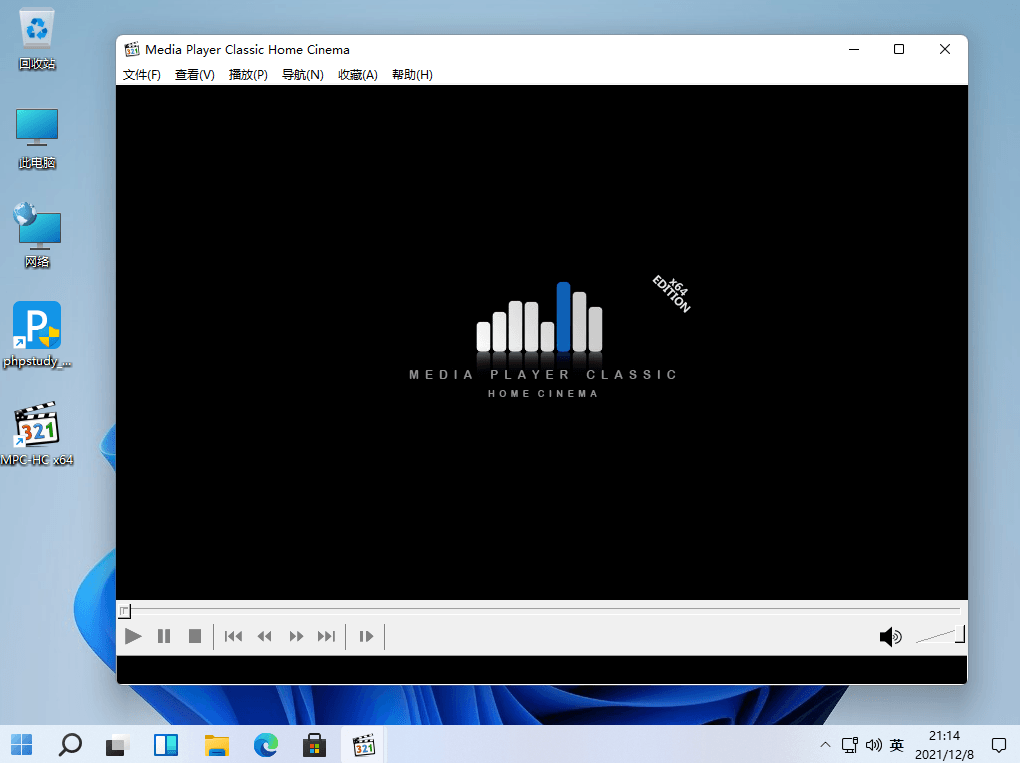Screen dimensions: 1020x763
Task: Adjust the volume slider
Action: [x=940, y=636]
